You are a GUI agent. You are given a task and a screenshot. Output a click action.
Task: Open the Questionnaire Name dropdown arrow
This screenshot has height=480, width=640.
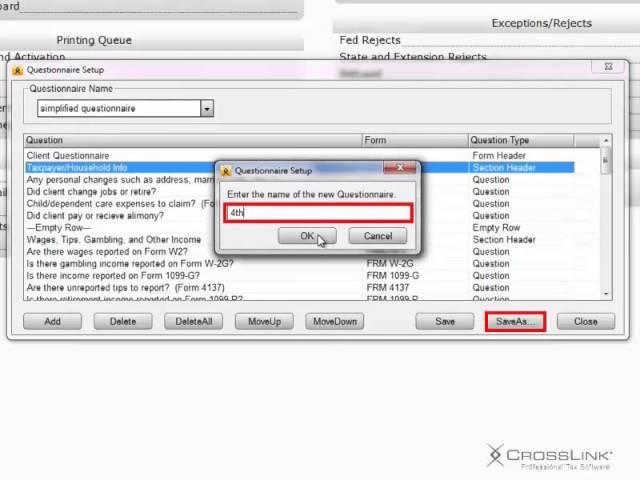click(x=207, y=109)
